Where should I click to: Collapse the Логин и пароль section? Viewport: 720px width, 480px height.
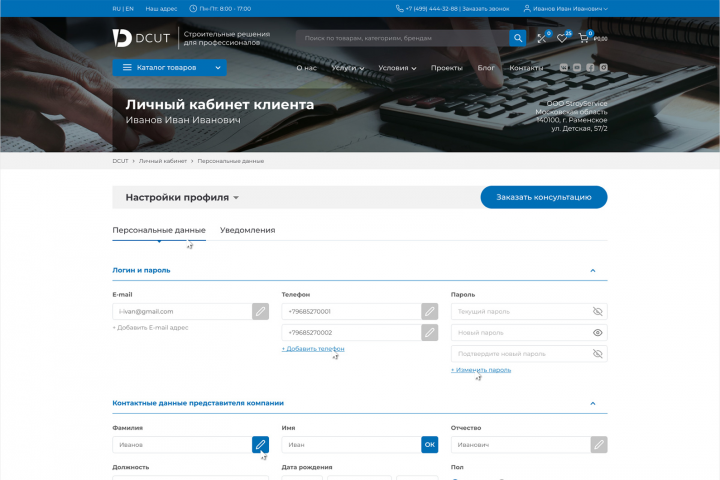(593, 271)
